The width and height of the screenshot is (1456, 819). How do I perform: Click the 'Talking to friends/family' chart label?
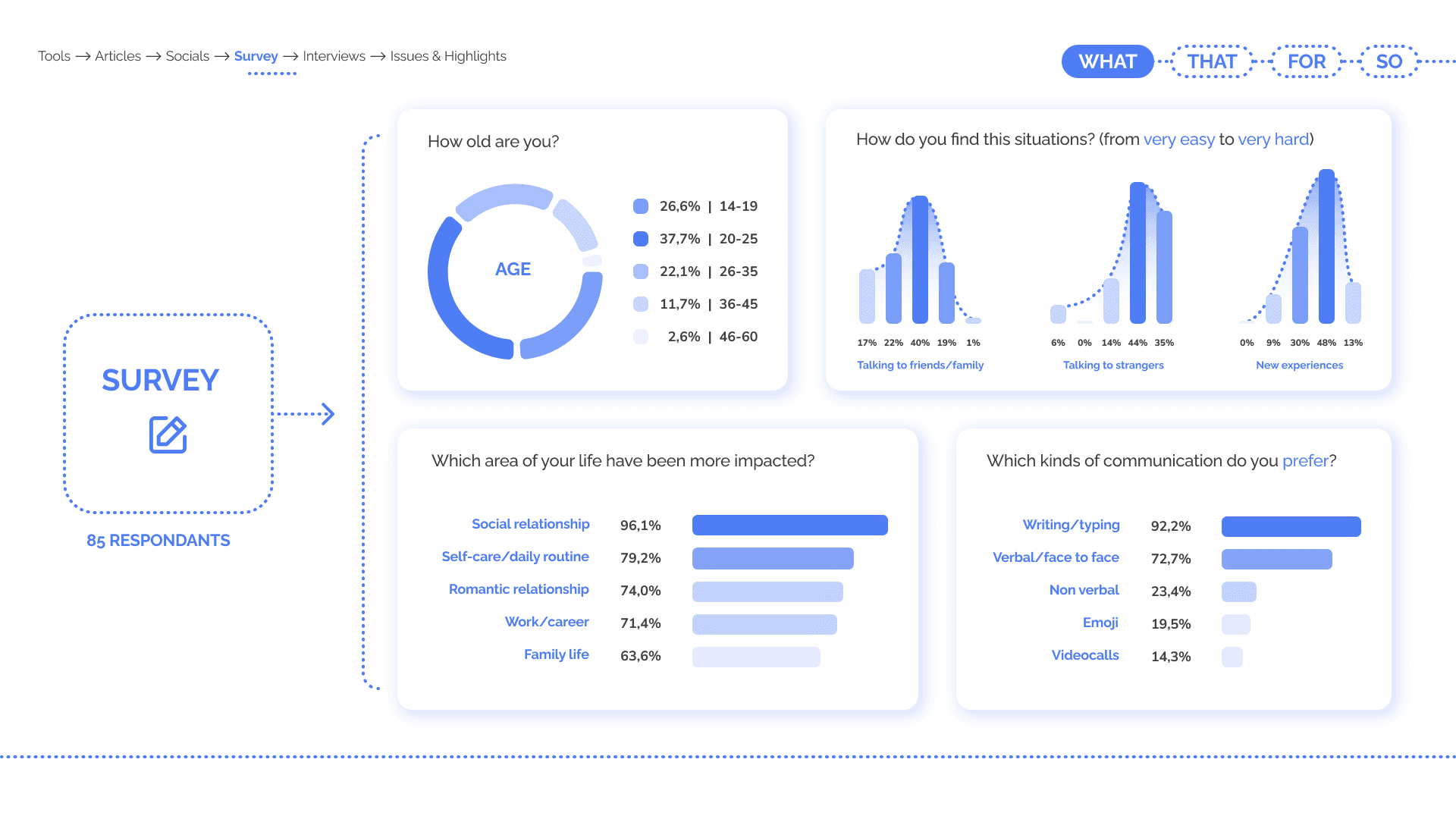(x=920, y=366)
